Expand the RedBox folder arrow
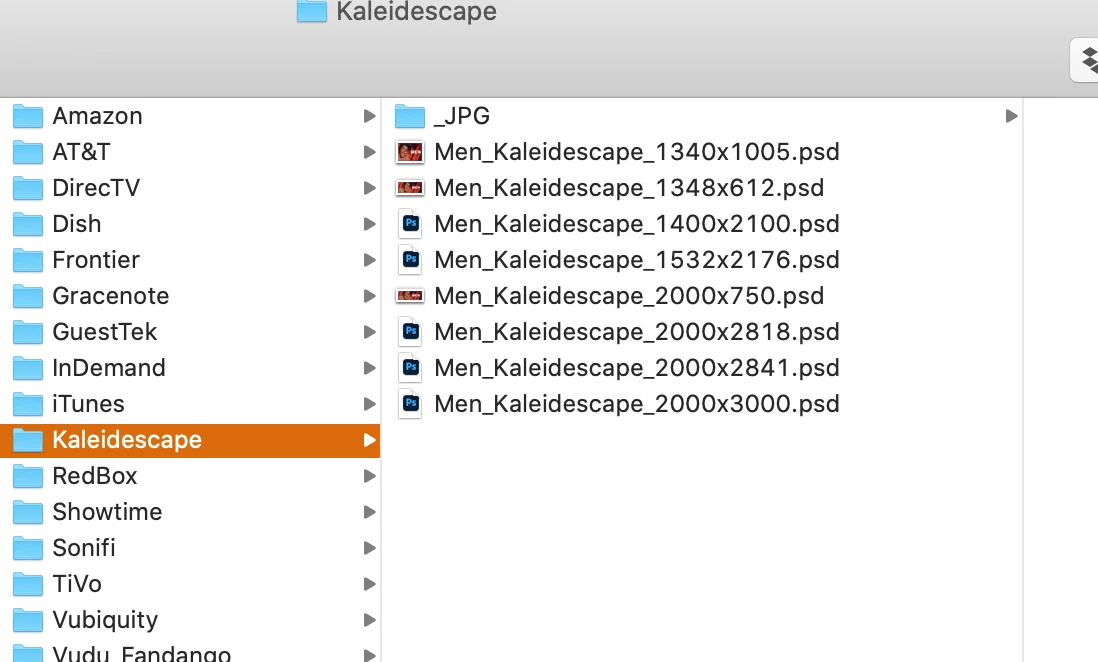 click(369, 476)
